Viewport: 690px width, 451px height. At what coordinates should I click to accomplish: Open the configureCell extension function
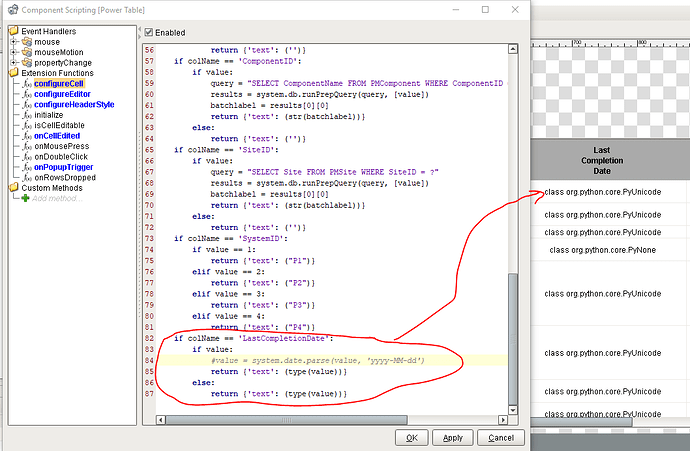[x=59, y=83]
